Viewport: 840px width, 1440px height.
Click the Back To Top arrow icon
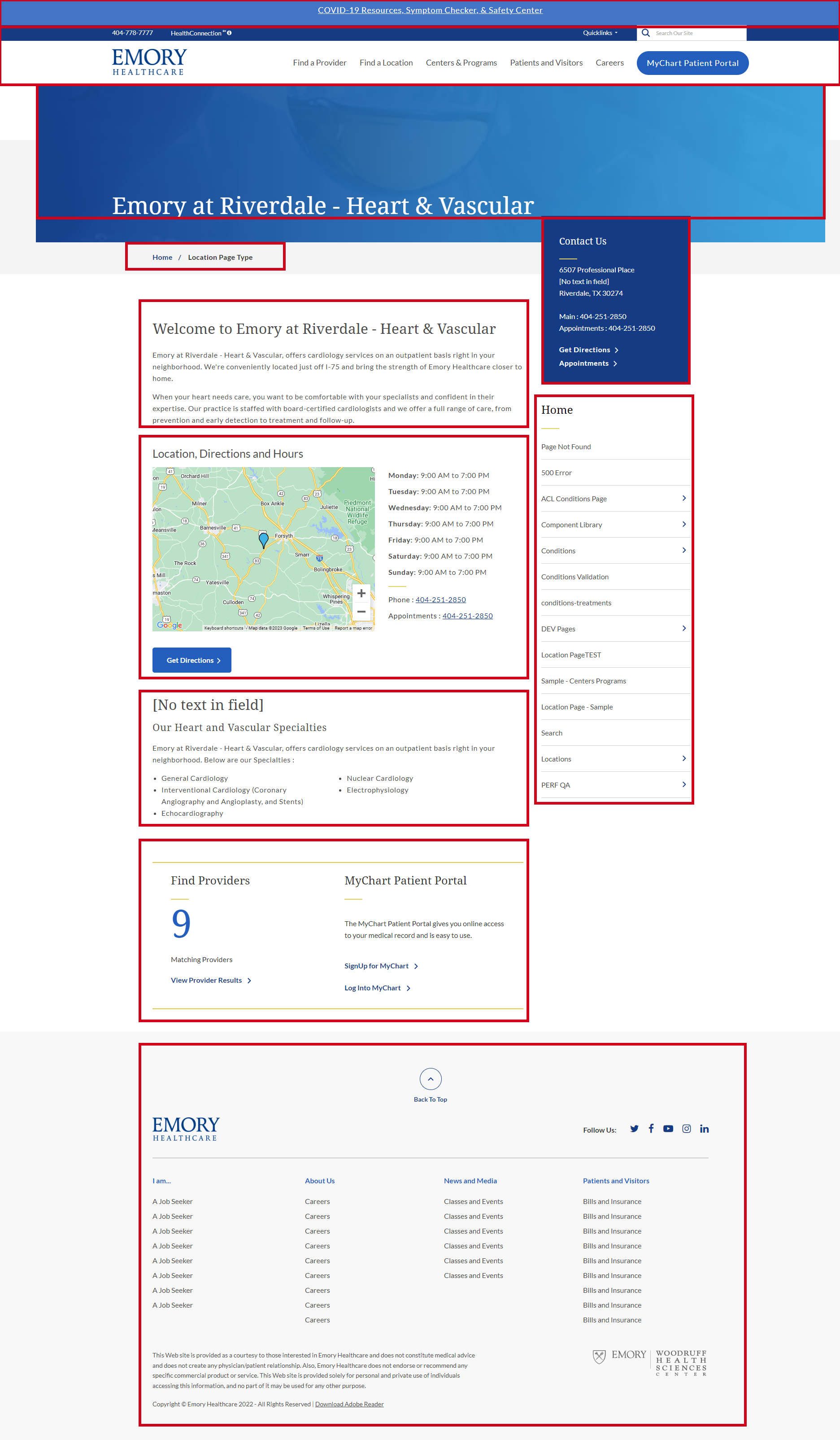[431, 1079]
